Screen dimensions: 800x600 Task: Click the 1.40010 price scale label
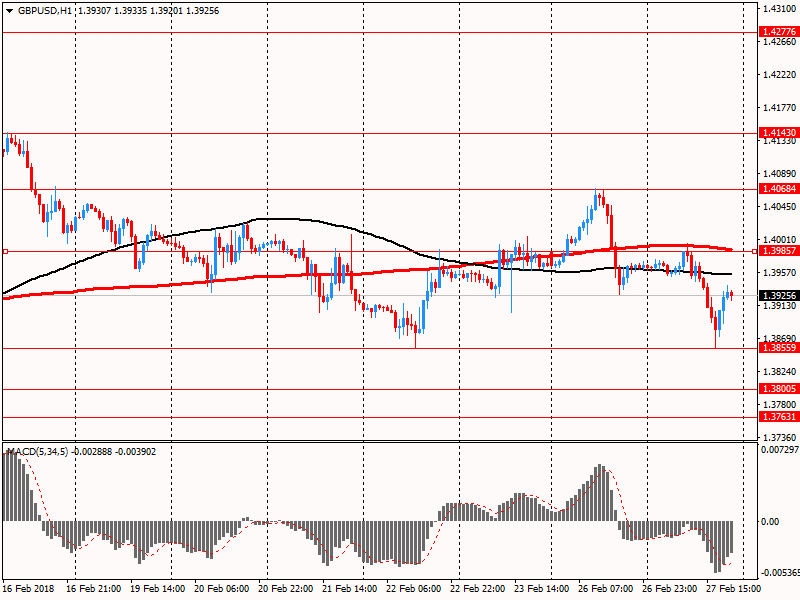tap(779, 240)
